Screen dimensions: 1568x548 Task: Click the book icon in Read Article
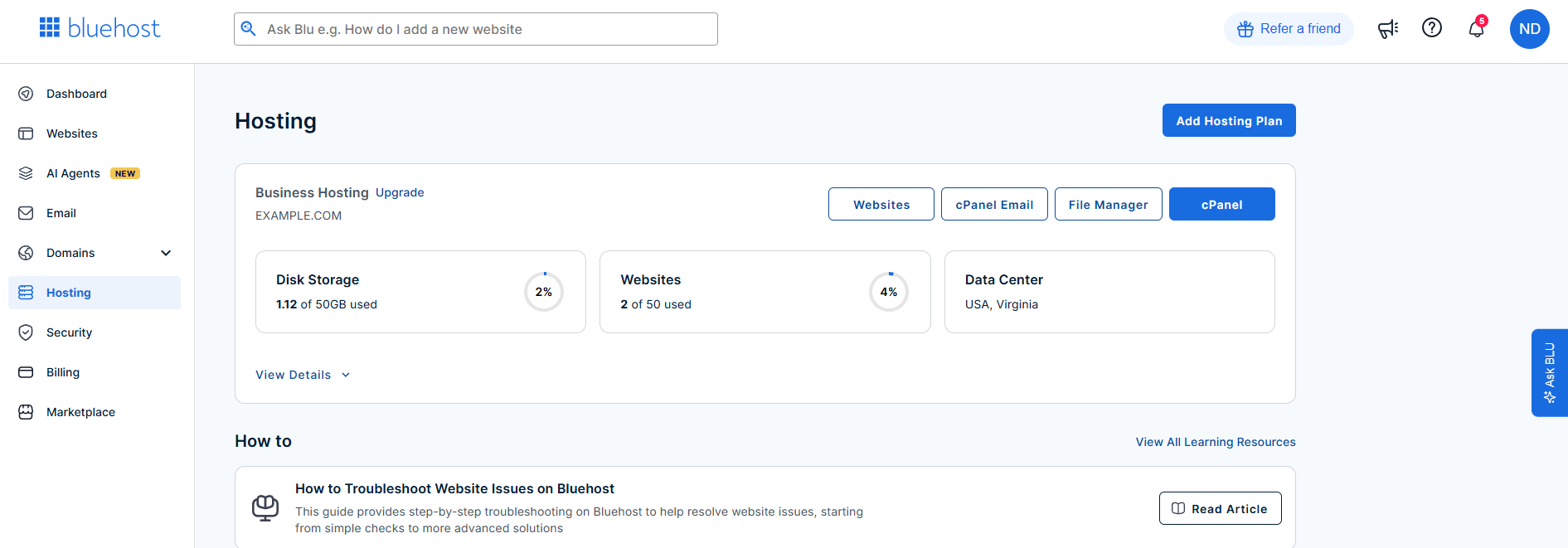point(1178,508)
